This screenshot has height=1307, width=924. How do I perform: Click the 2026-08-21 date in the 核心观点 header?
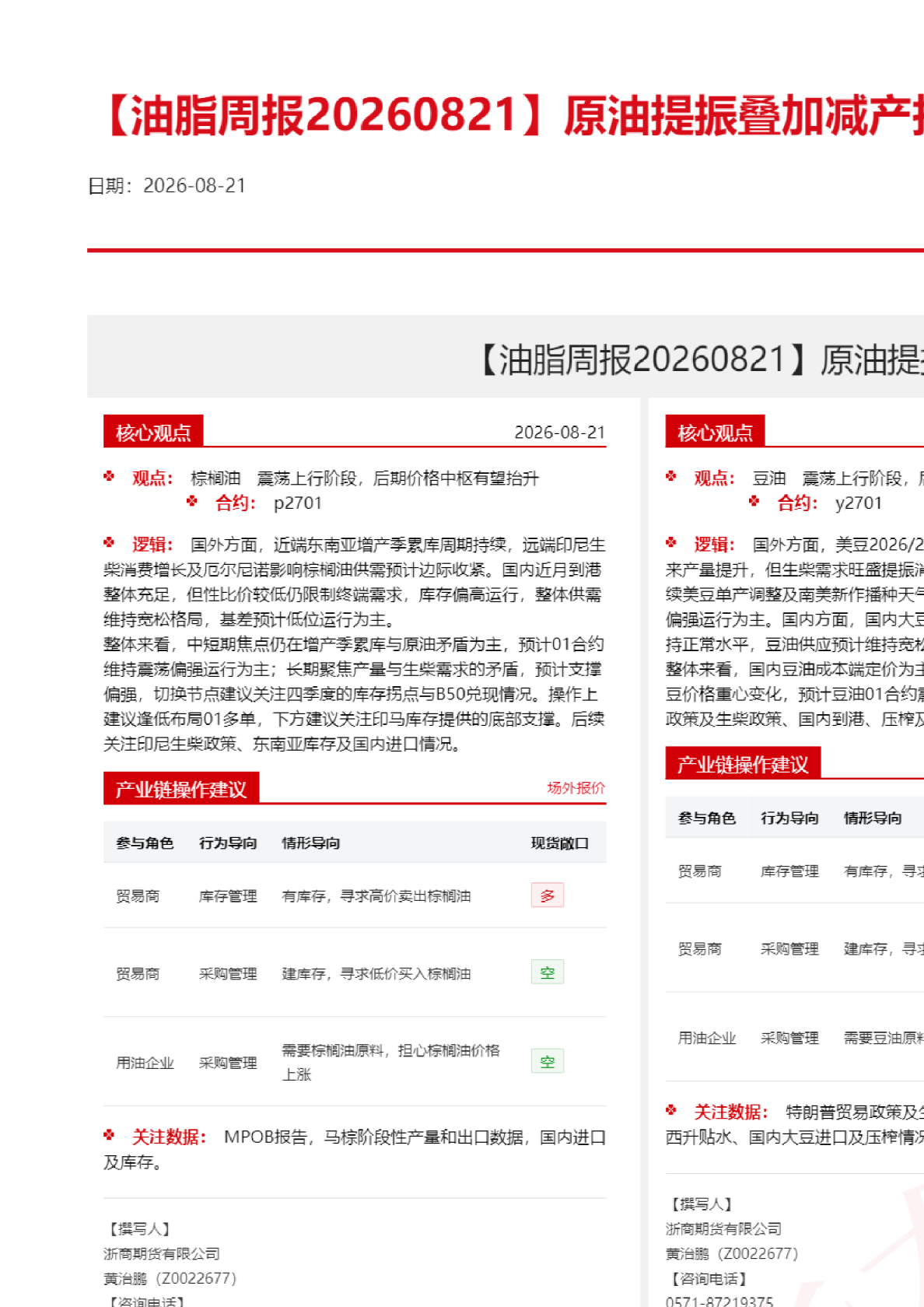pyautogui.click(x=560, y=433)
